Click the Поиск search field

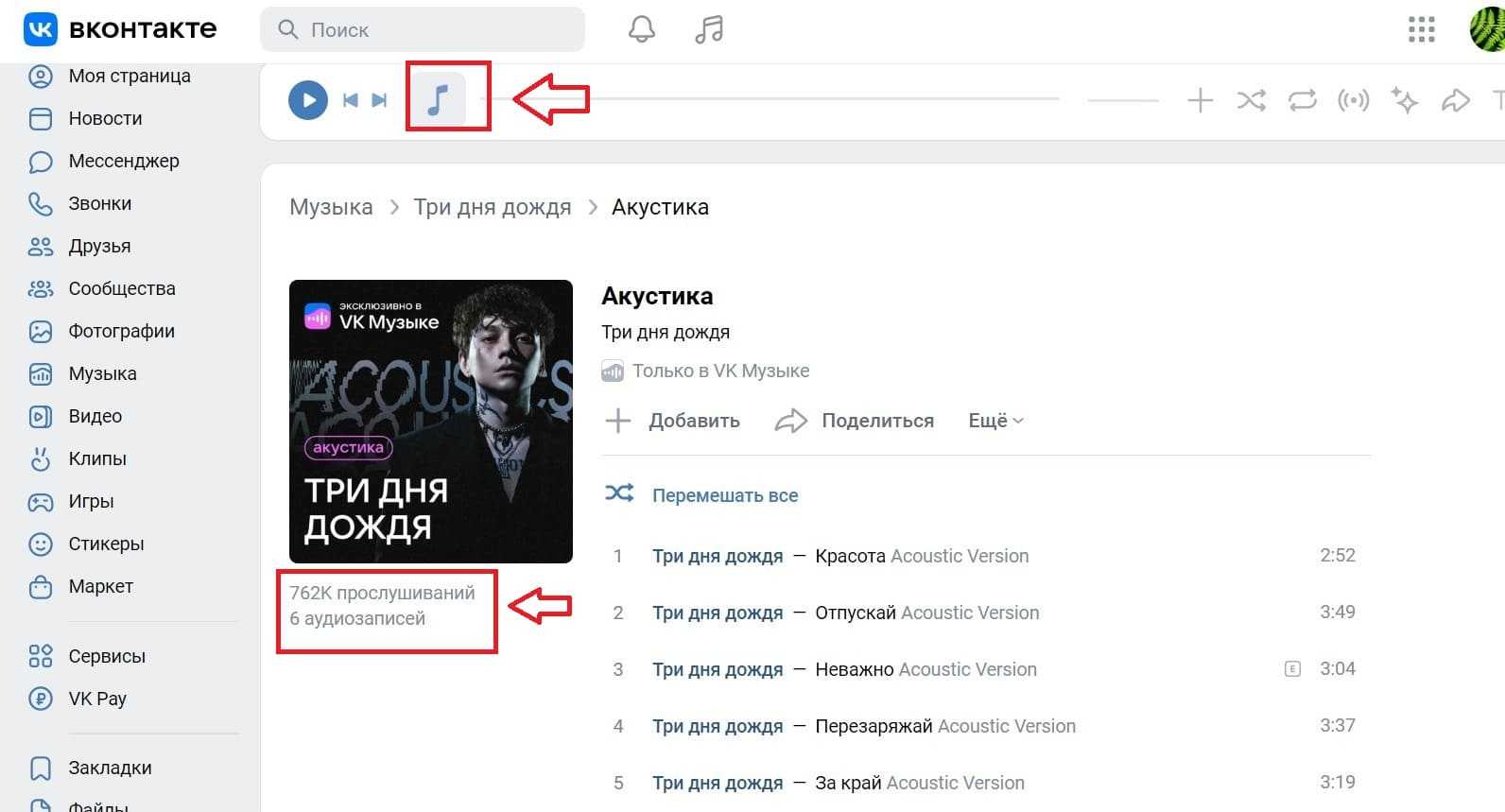pyautogui.click(x=423, y=29)
